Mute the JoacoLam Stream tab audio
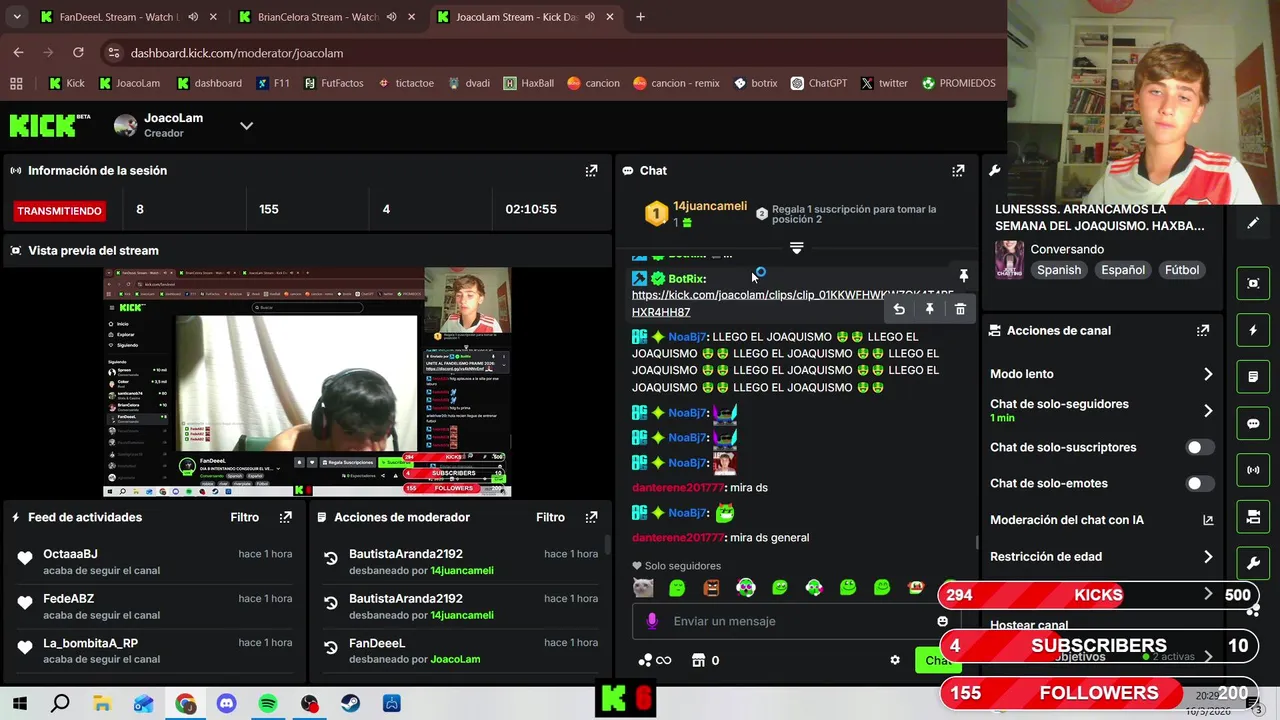The width and height of the screenshot is (1280, 720). 590,17
